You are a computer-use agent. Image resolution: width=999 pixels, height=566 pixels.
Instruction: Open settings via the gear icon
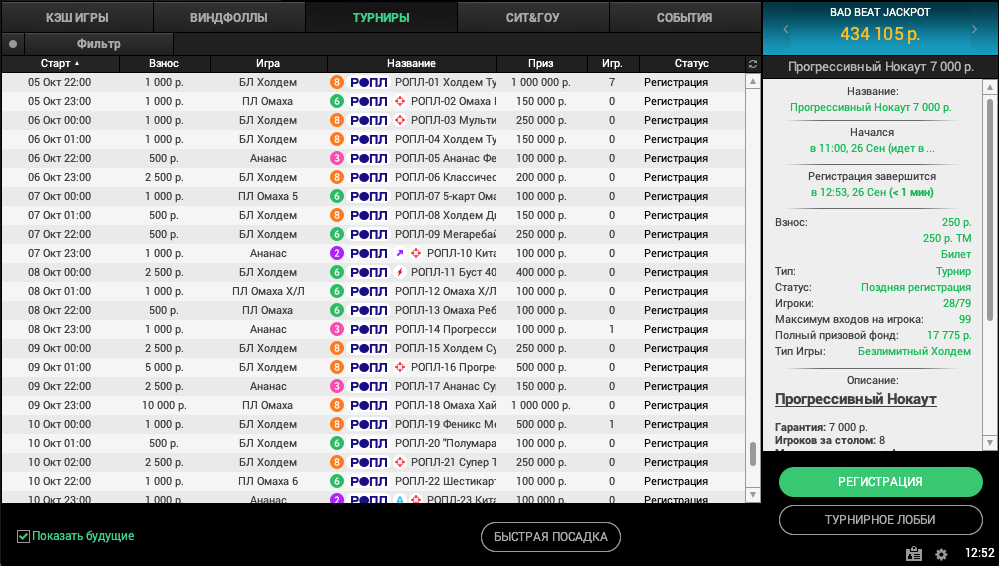941,554
